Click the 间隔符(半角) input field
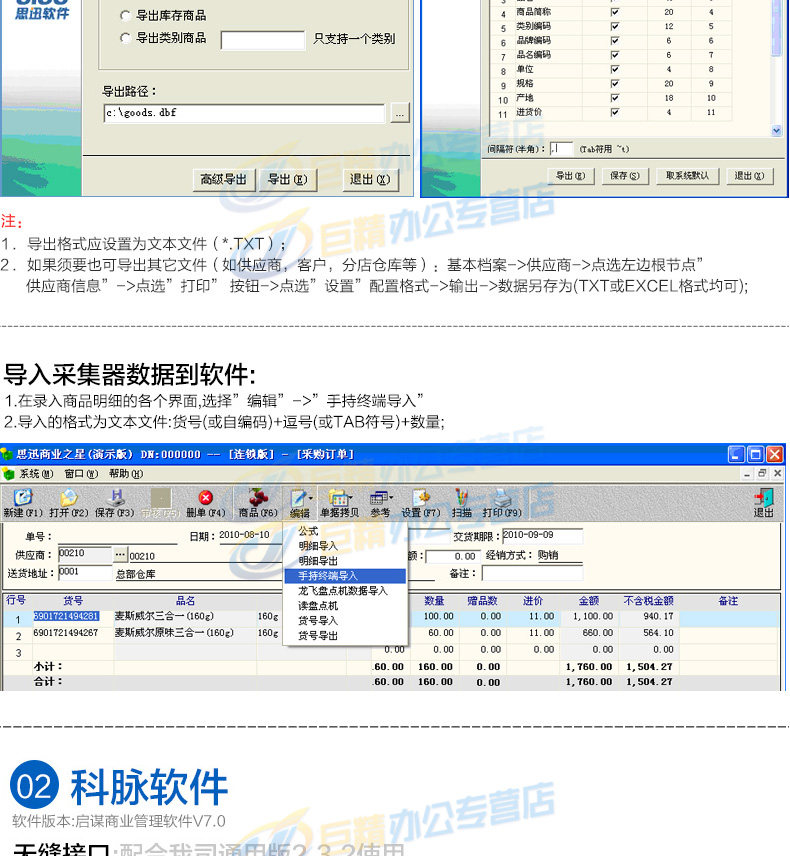The width and height of the screenshot is (790, 856). coord(561,148)
